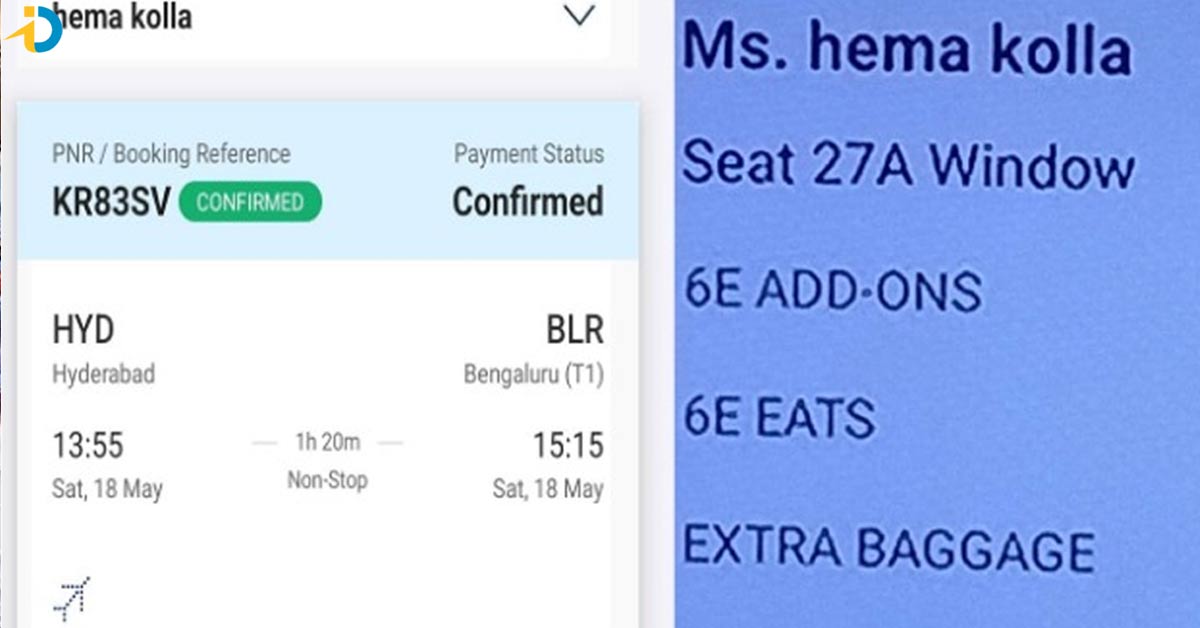Click the Payment Status Confirmed text

tap(528, 201)
